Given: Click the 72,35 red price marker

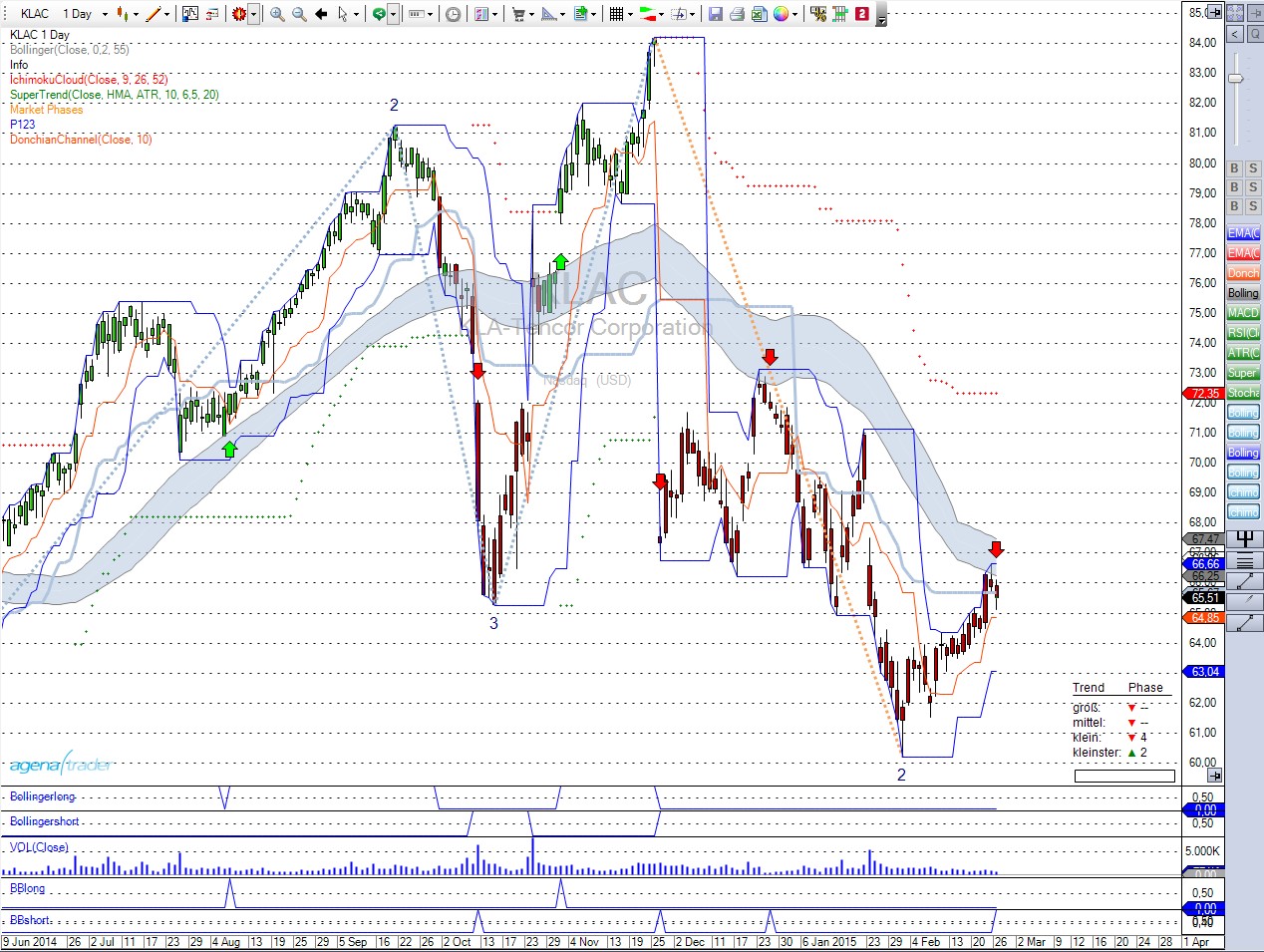Looking at the screenshot, I should [1206, 393].
